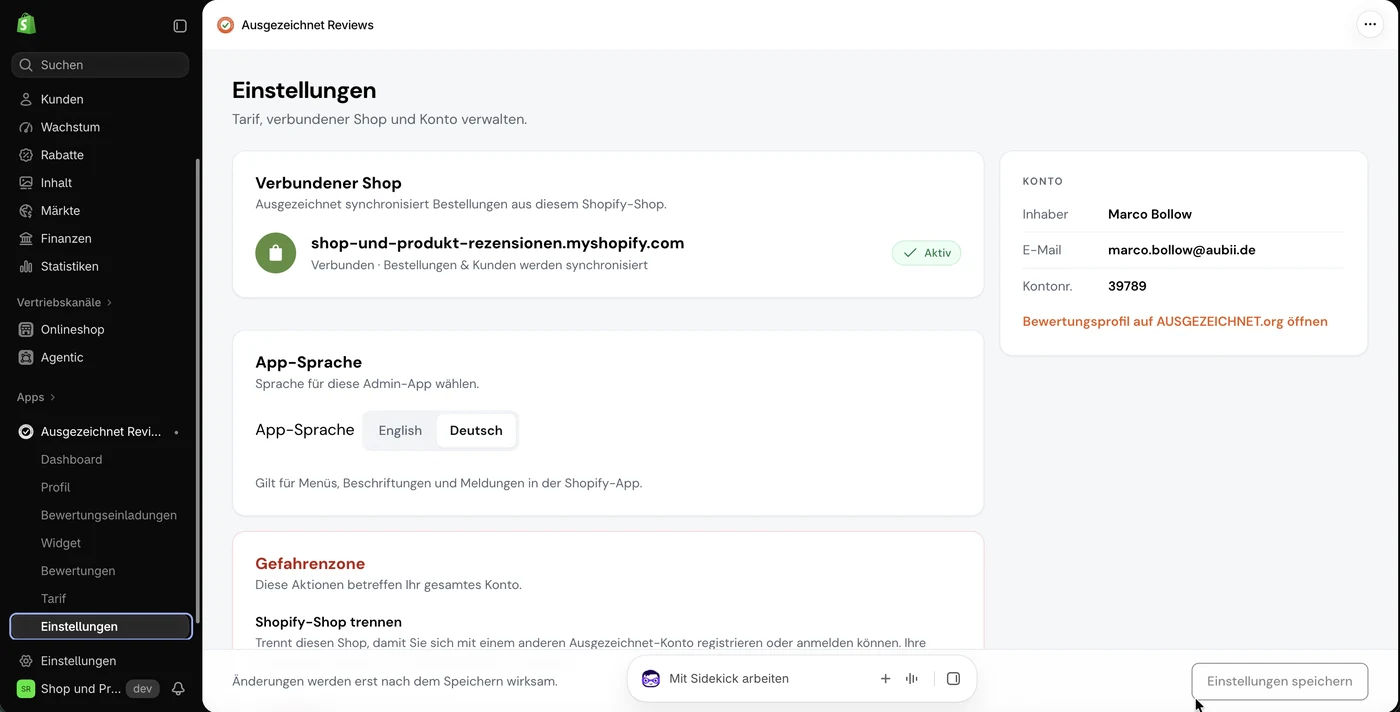Open the three-dot more actions menu
Image resolution: width=1400 pixels, height=712 pixels.
click(x=1370, y=25)
